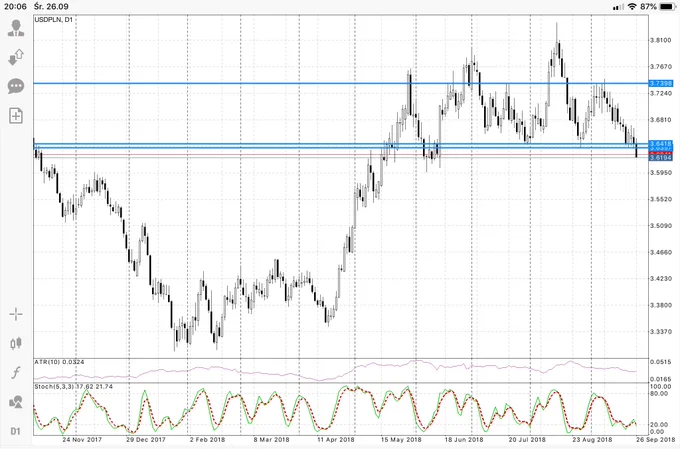Click the 3.5950 price axis value
The height and width of the screenshot is (449, 680).
coord(660,173)
